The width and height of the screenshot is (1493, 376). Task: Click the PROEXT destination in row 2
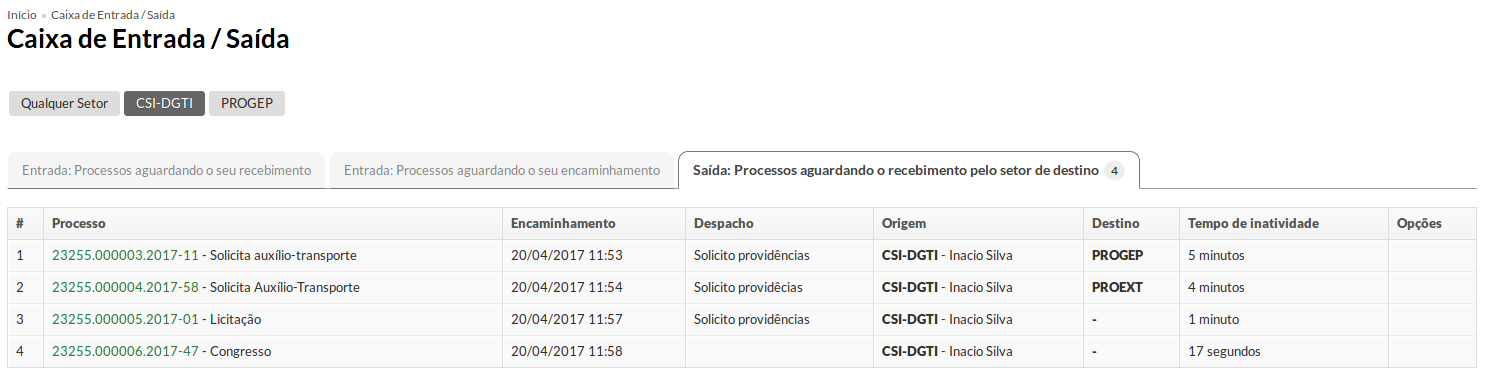(x=1117, y=287)
